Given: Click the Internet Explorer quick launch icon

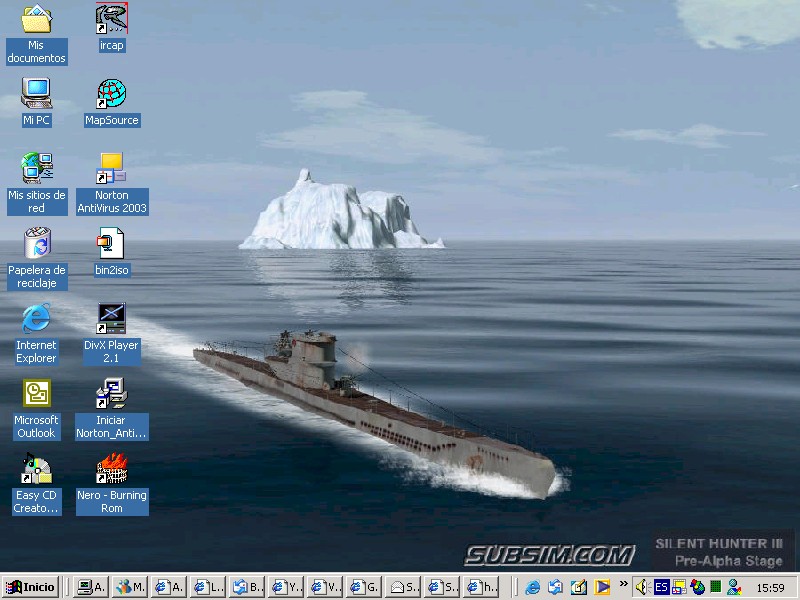Looking at the screenshot, I should click(533, 587).
